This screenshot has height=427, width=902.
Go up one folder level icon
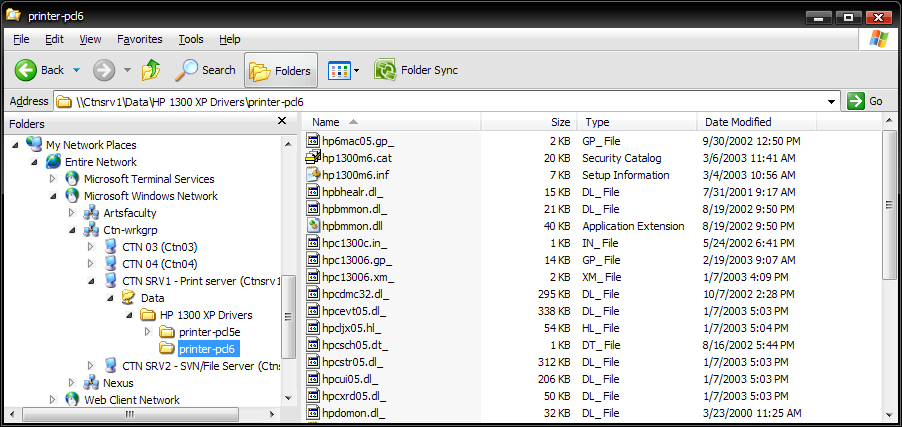point(151,70)
